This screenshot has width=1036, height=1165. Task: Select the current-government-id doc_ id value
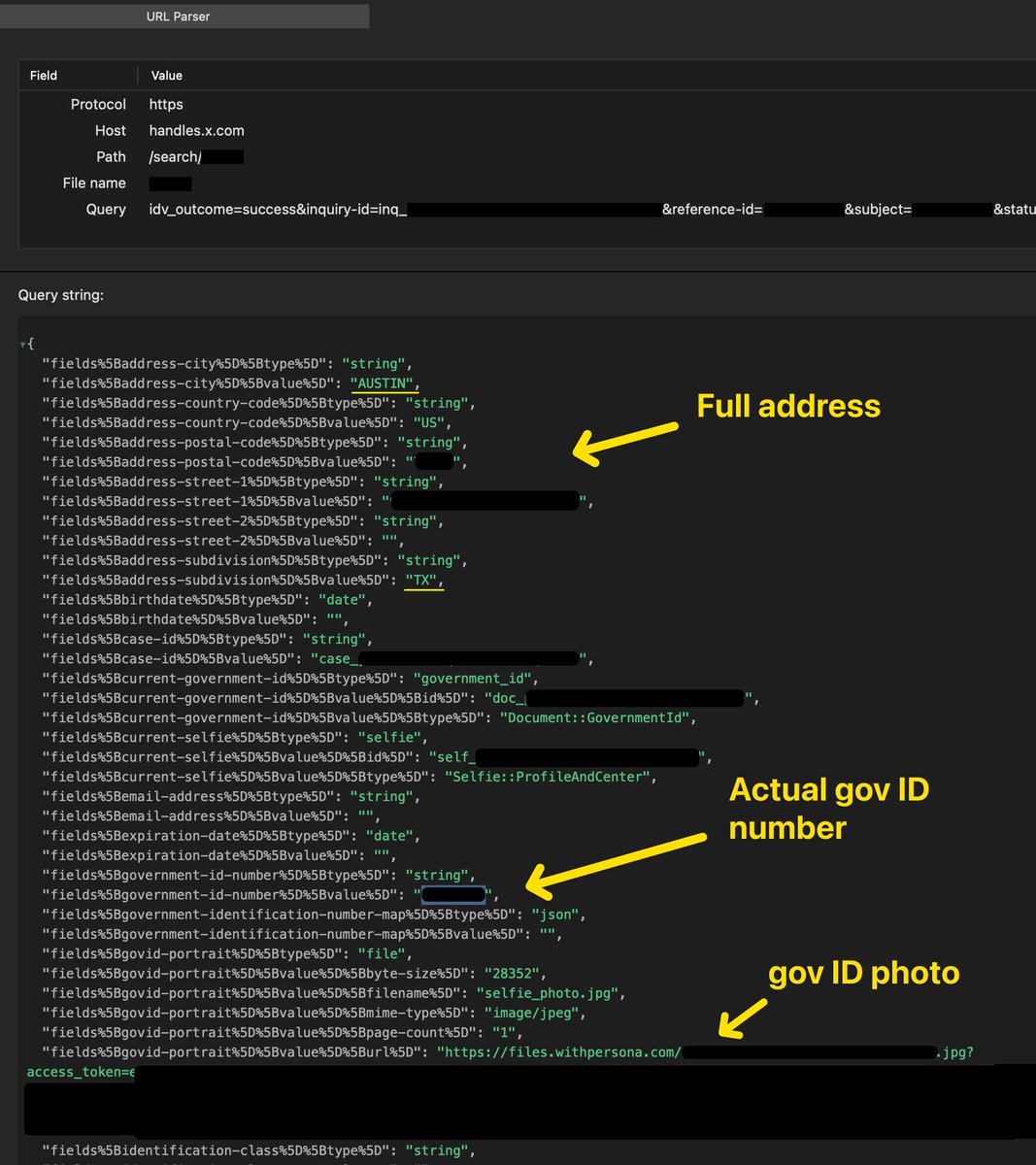(618, 698)
